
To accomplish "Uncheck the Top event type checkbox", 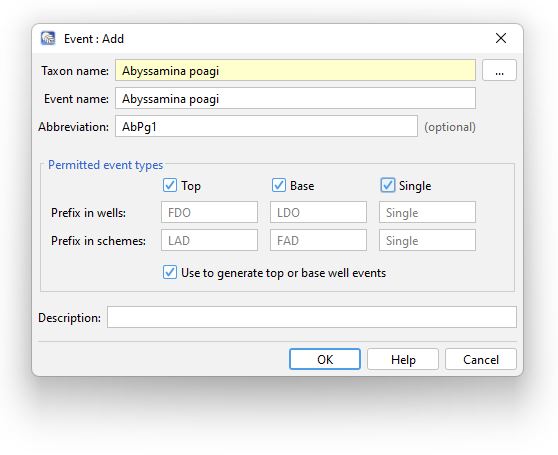I will click(x=170, y=185).
